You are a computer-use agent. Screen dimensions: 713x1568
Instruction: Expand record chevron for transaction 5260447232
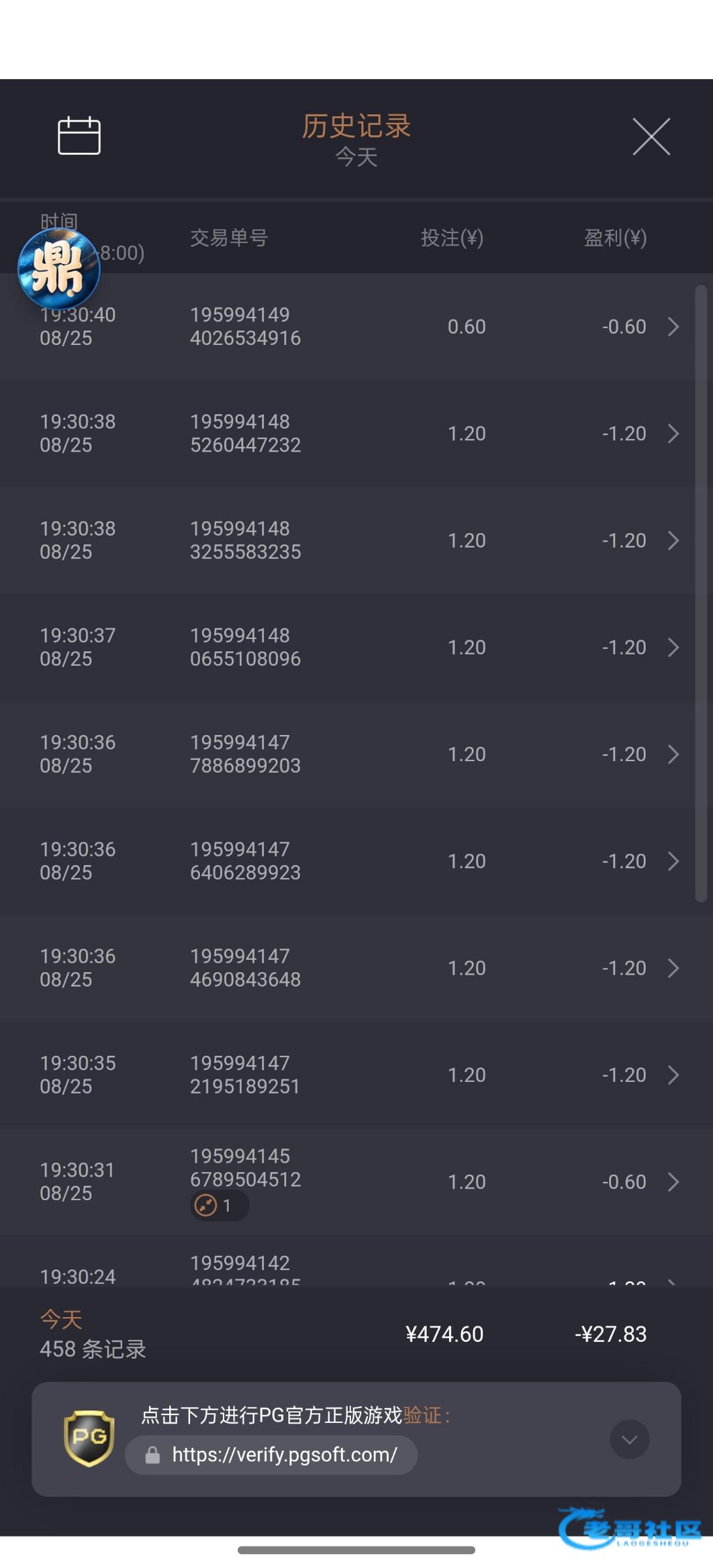click(673, 433)
